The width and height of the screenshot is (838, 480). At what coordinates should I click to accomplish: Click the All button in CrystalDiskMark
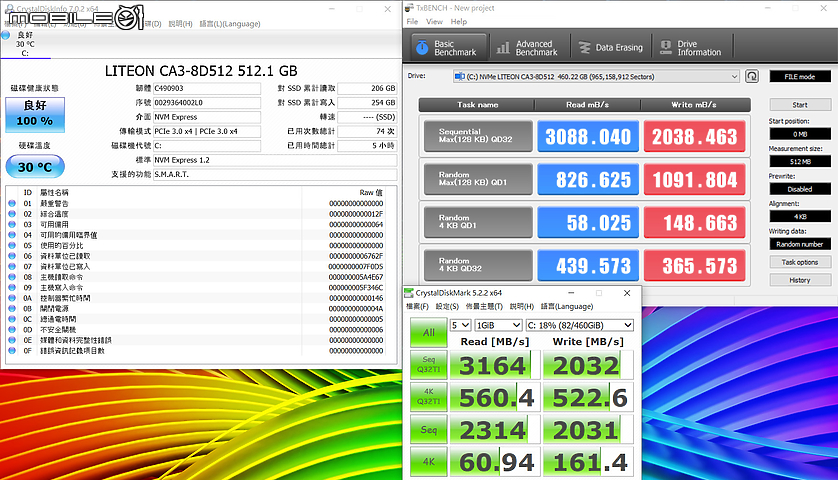click(x=429, y=332)
